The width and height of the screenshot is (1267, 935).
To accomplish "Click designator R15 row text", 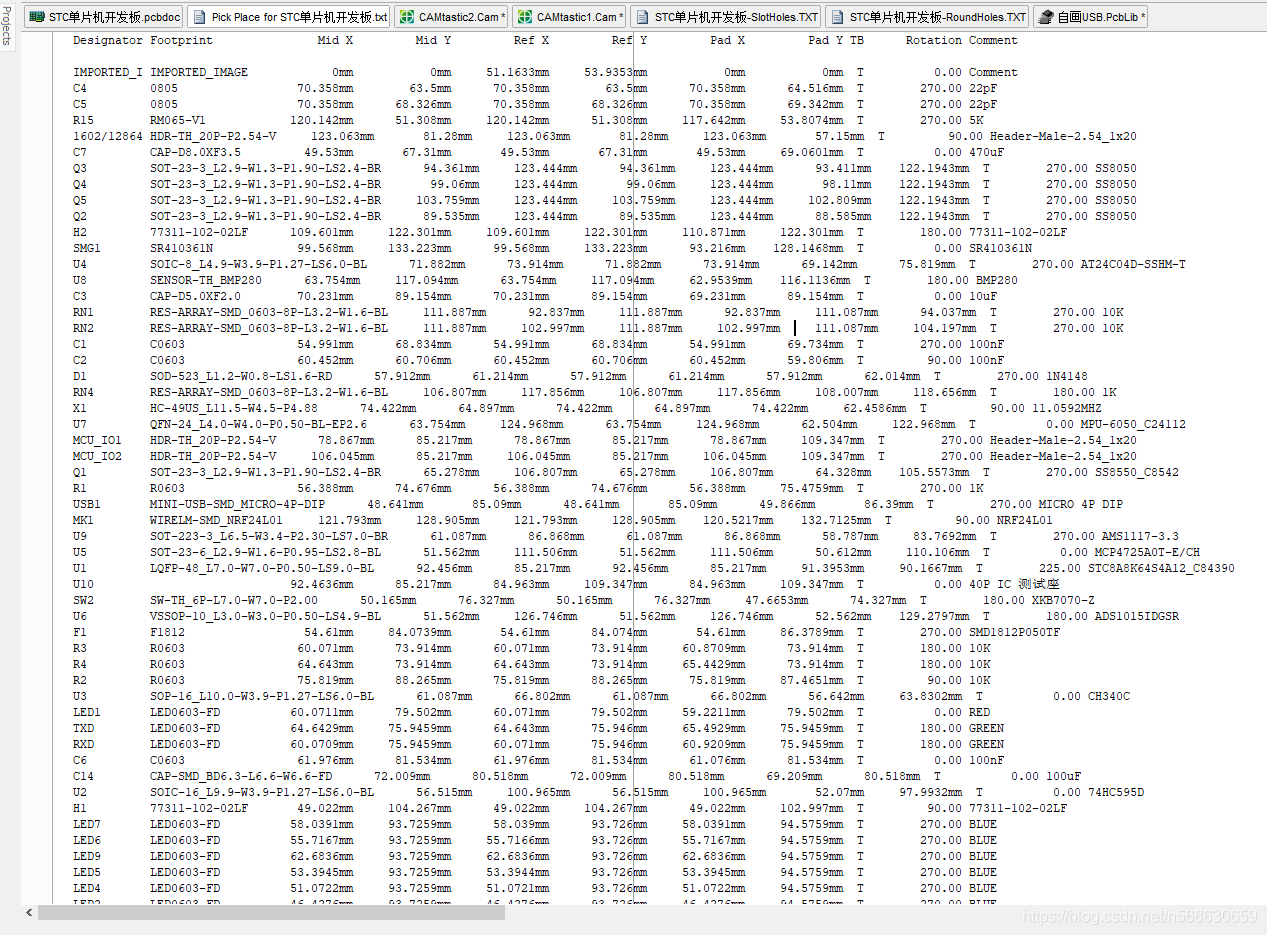I will 83,120.
